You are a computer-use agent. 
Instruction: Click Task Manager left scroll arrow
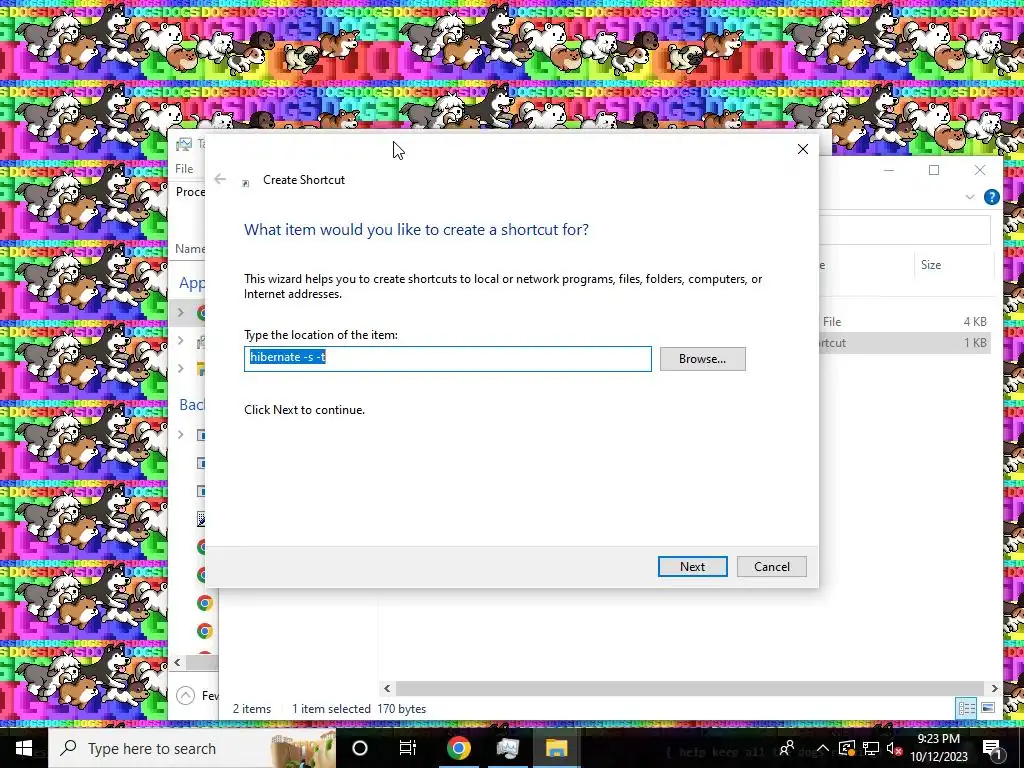[x=177, y=662]
